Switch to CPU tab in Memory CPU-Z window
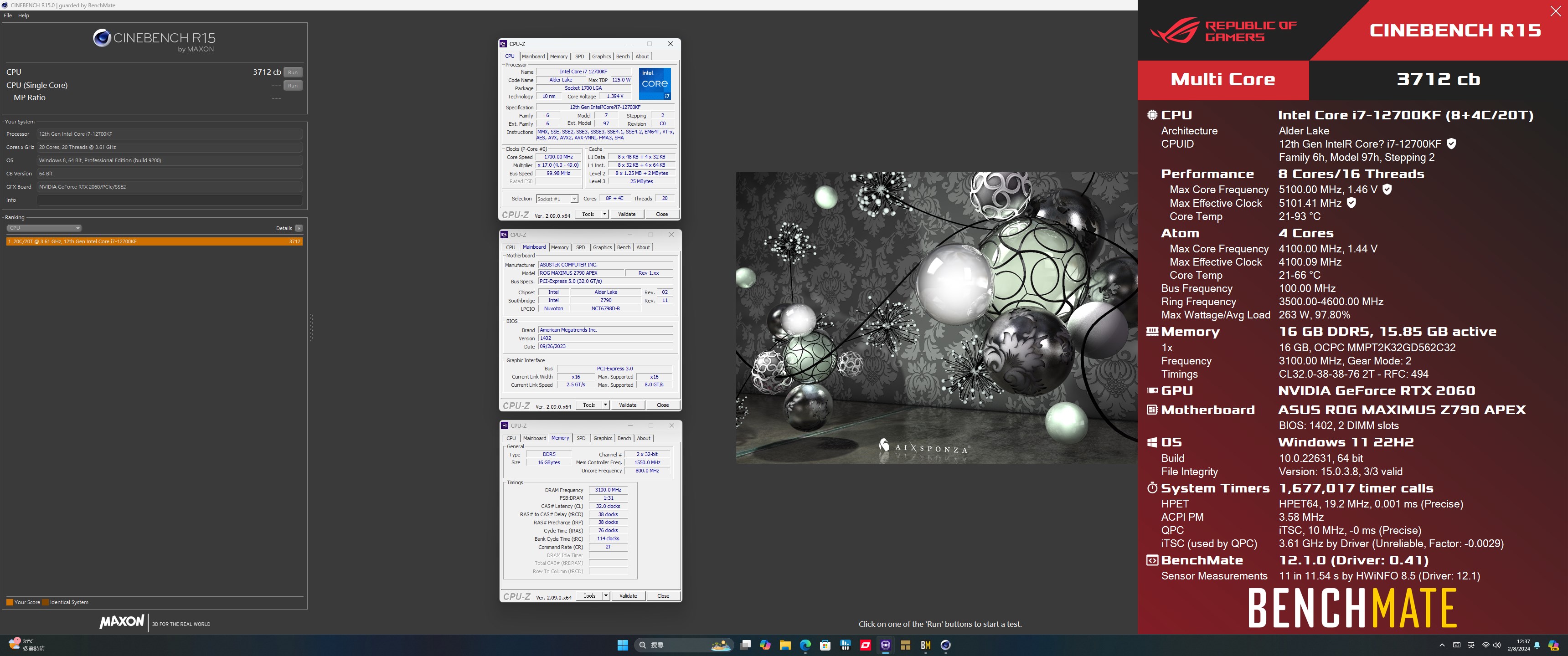 click(511, 439)
